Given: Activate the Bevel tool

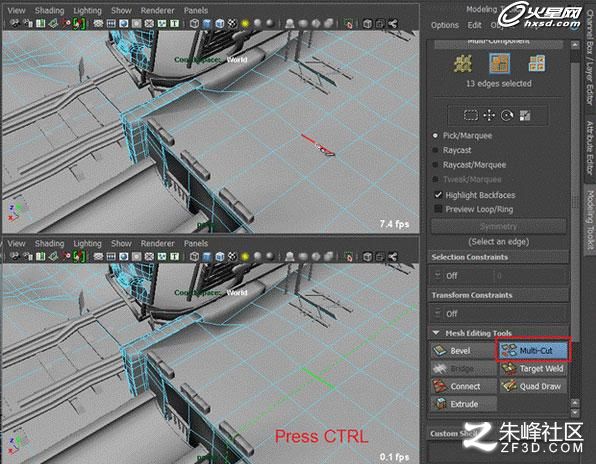Looking at the screenshot, I should click(463, 351).
